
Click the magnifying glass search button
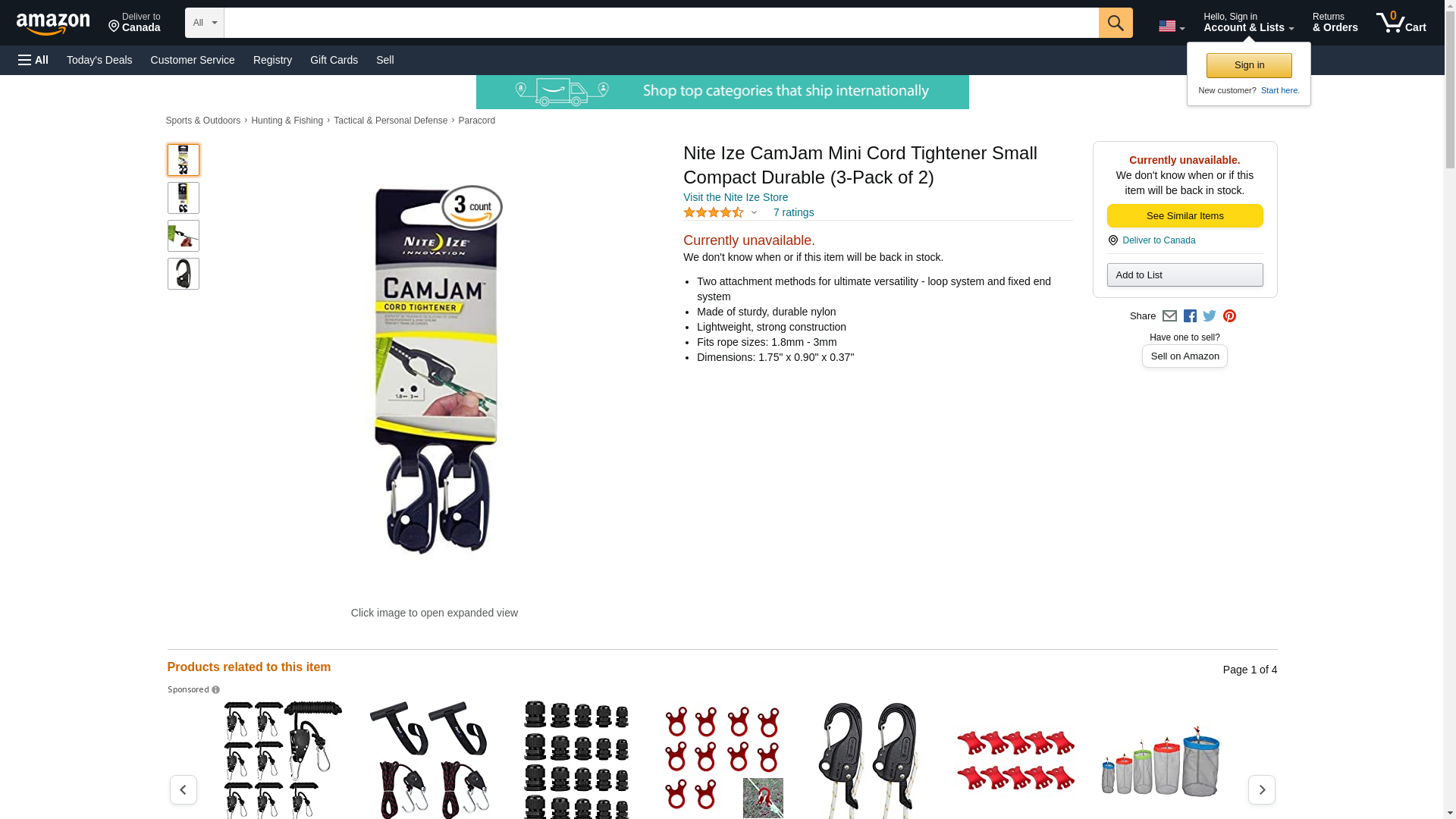(x=1116, y=23)
